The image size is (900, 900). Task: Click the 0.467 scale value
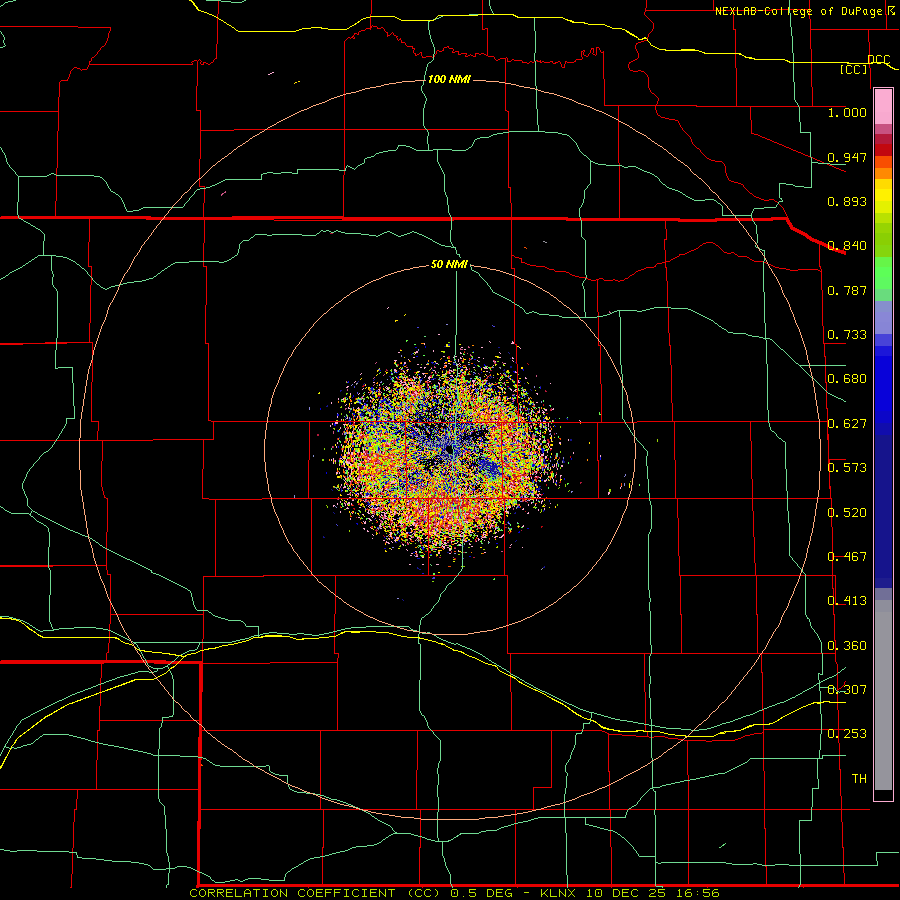[x=847, y=557]
